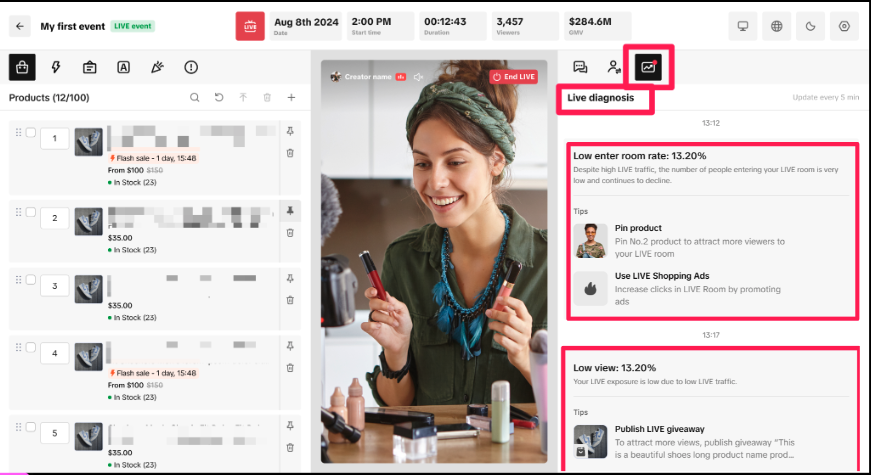Search products with the magnifier icon
871x475 pixels.
(x=195, y=98)
